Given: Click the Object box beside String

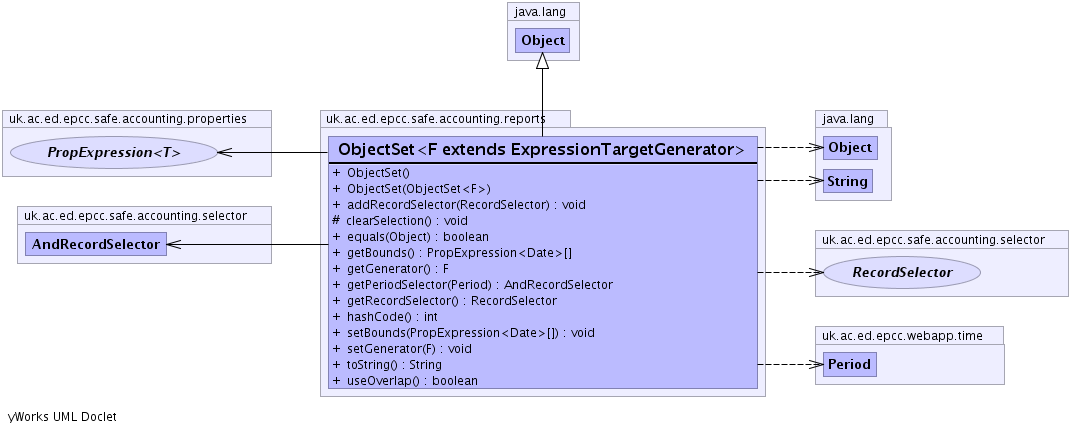Looking at the screenshot, I should point(850,148).
